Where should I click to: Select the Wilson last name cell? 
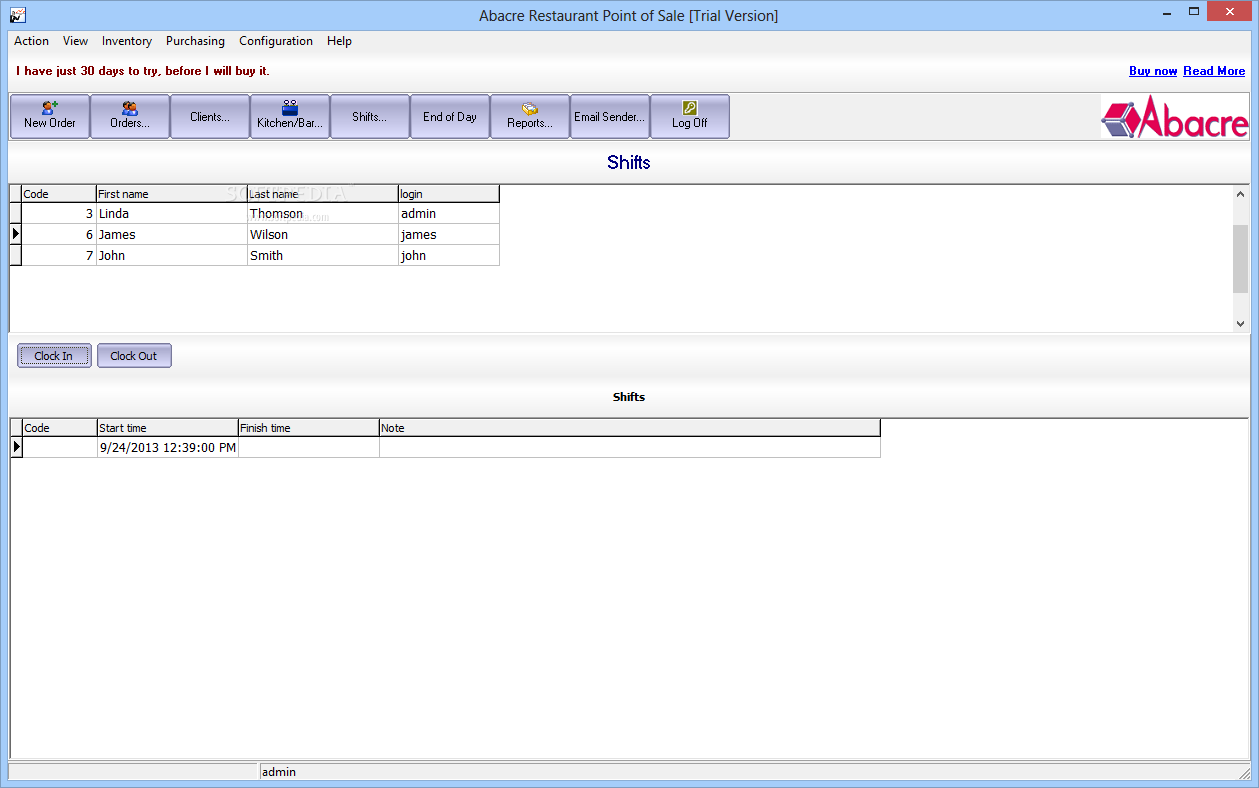pyautogui.click(x=322, y=235)
